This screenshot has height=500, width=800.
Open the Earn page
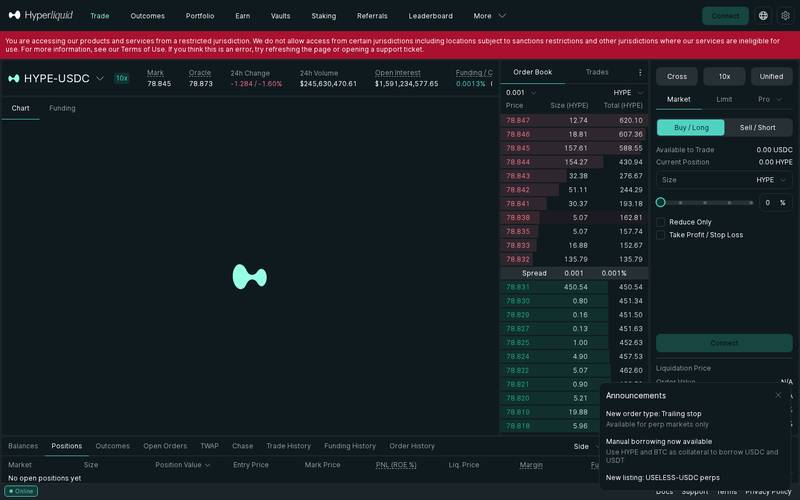pyautogui.click(x=242, y=16)
